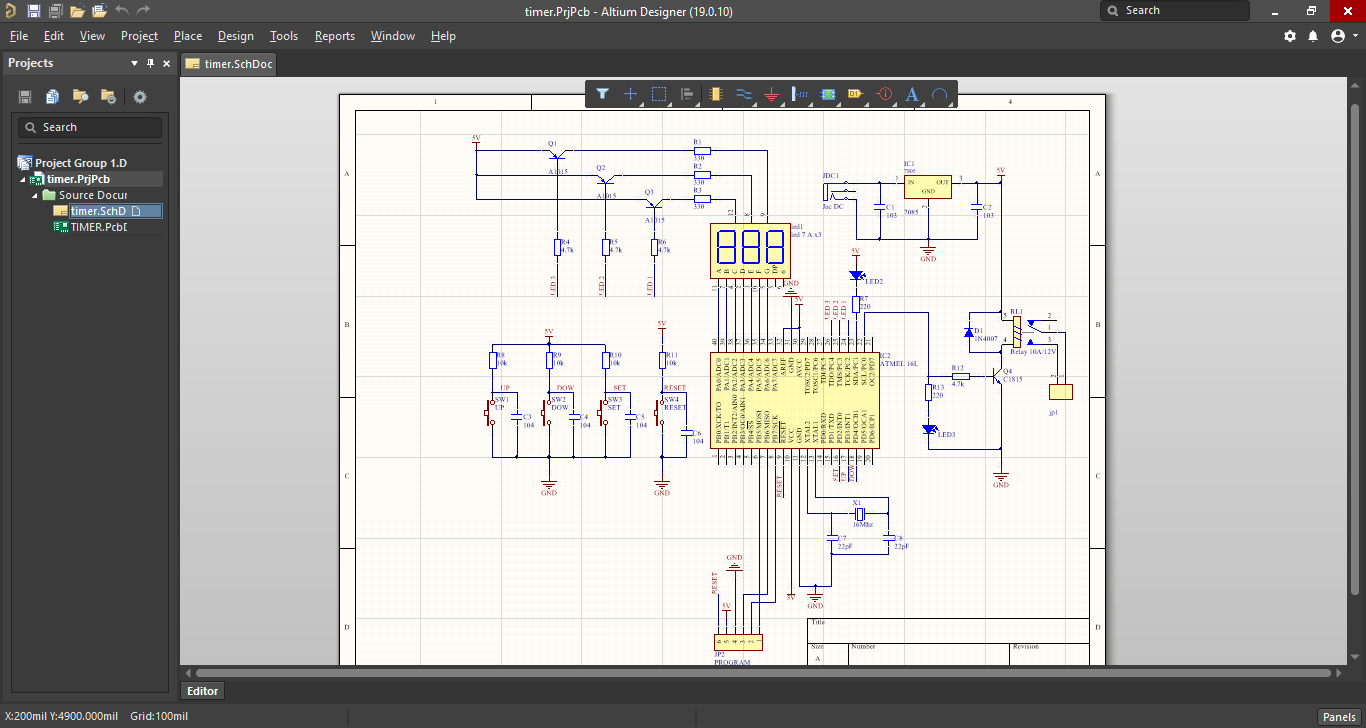
Task: Select the Text String A tool
Action: [912, 94]
